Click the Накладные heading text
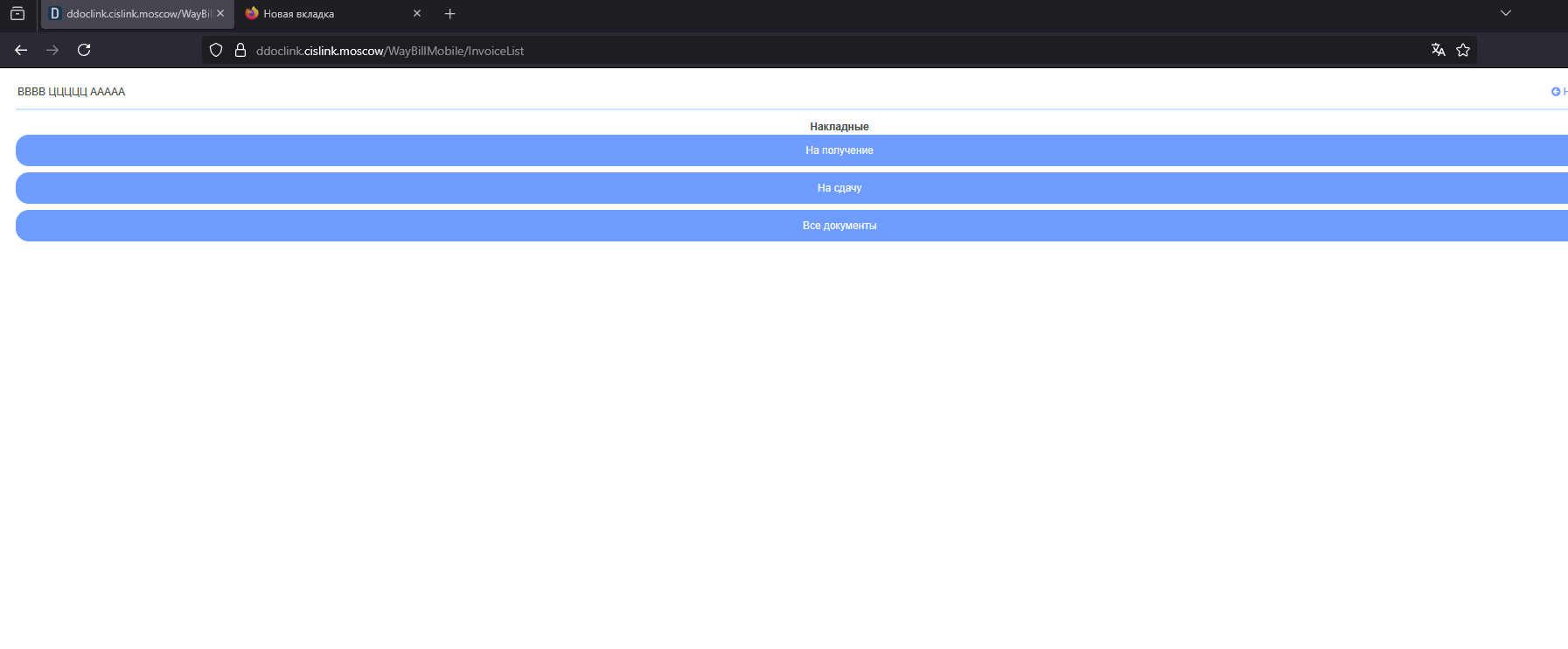The width and height of the screenshot is (1568, 649). point(839,127)
